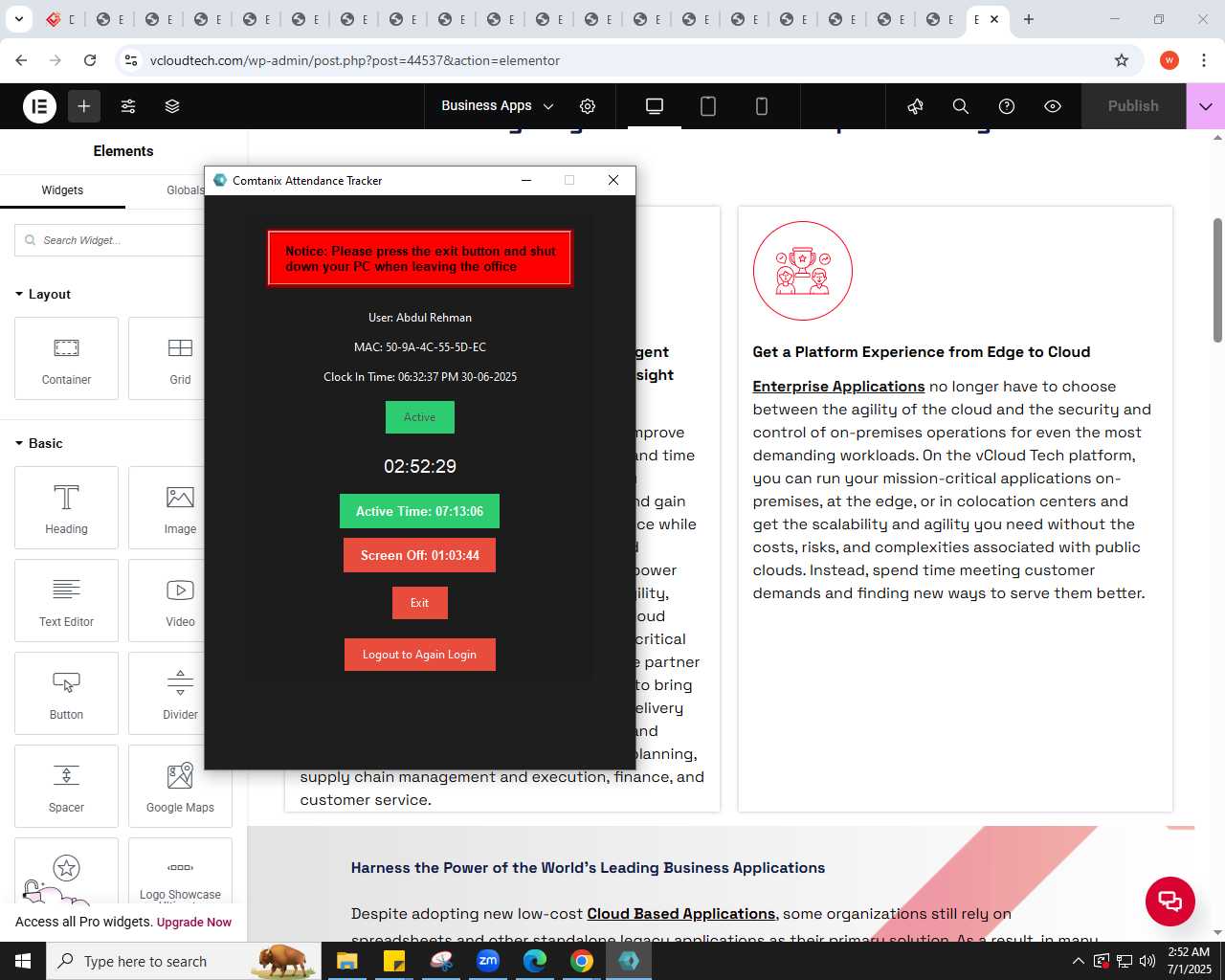Switch to mobile preview mode

(762, 106)
